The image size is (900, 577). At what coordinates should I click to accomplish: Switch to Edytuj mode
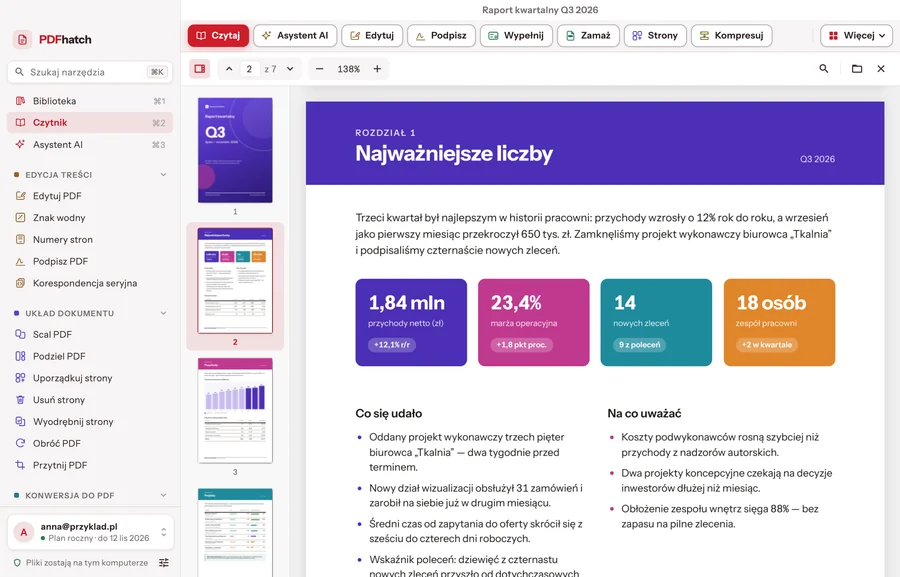[372, 36]
